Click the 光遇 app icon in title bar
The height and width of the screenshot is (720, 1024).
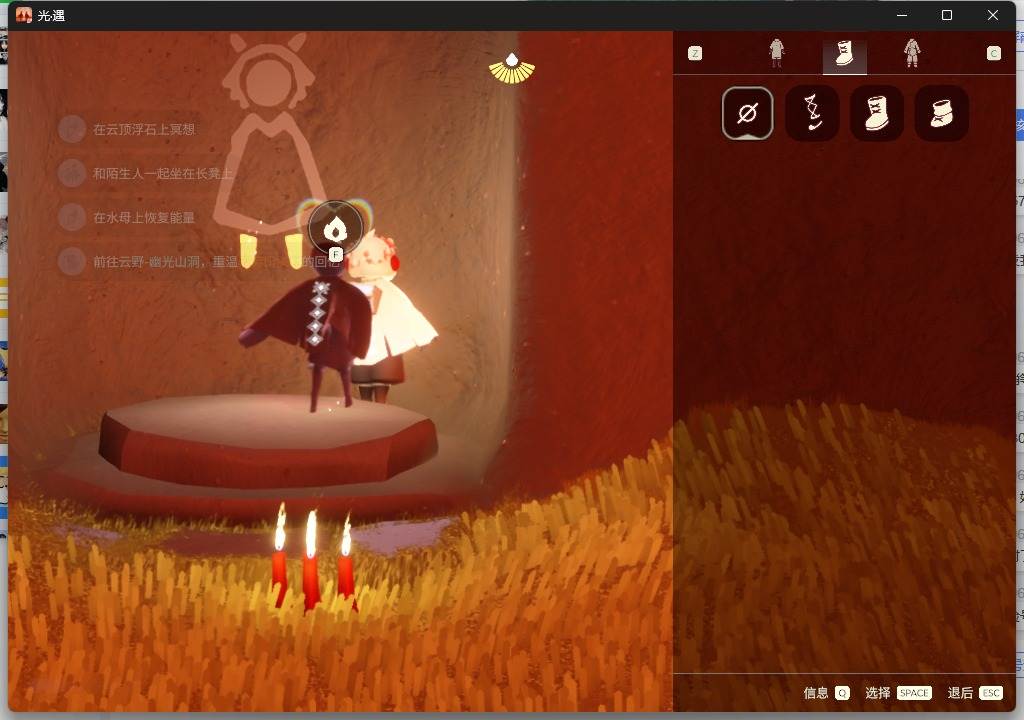pyautogui.click(x=24, y=15)
